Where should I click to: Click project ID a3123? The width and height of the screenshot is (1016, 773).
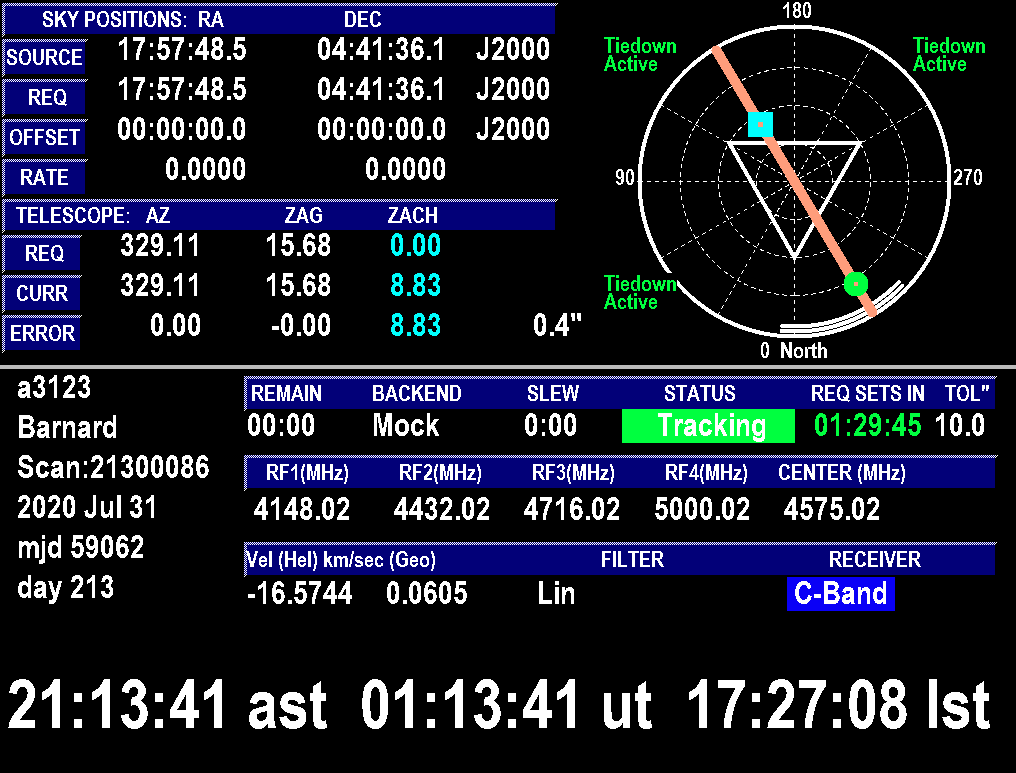54,388
